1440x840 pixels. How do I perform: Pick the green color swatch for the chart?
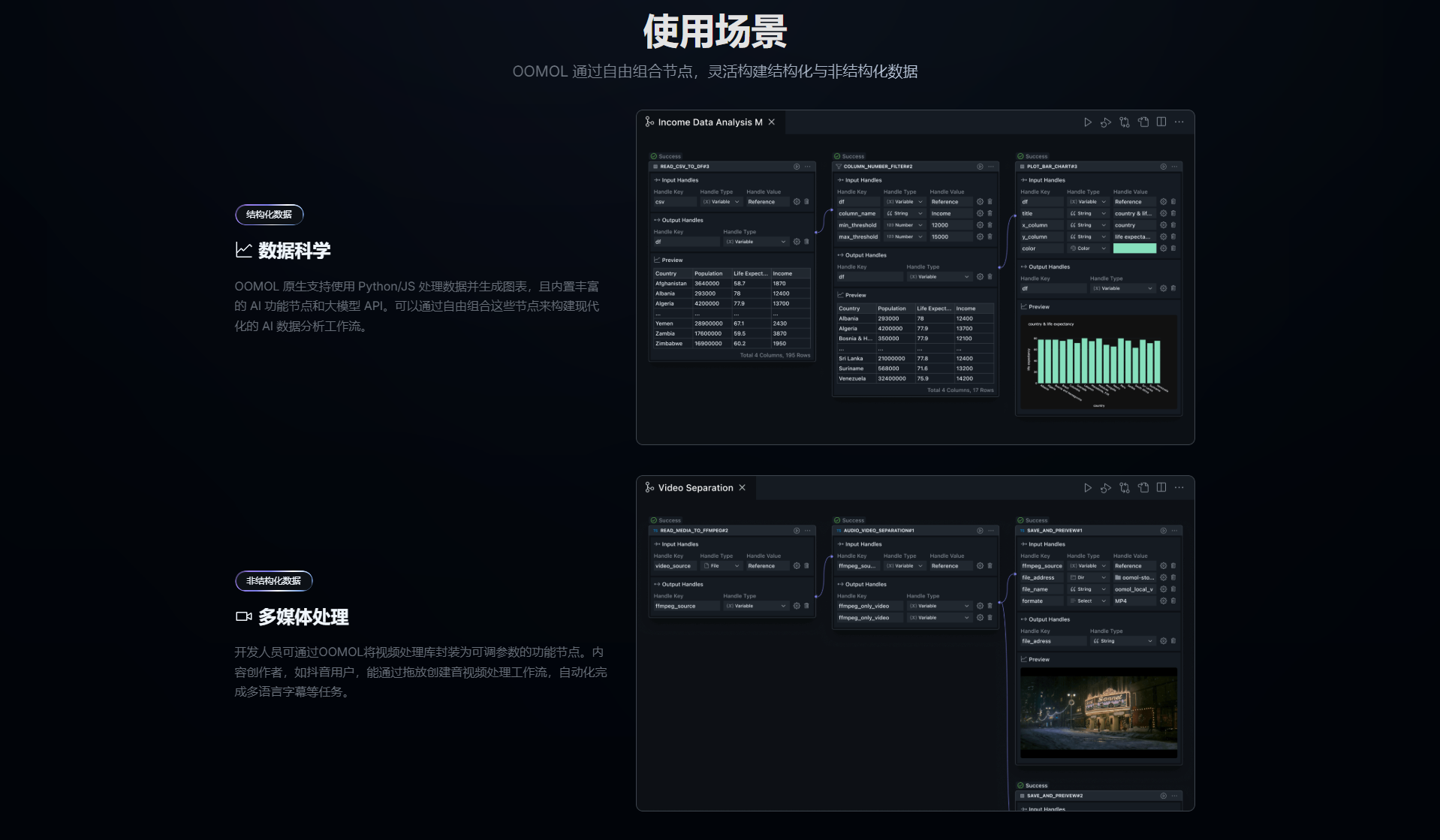tap(1134, 248)
